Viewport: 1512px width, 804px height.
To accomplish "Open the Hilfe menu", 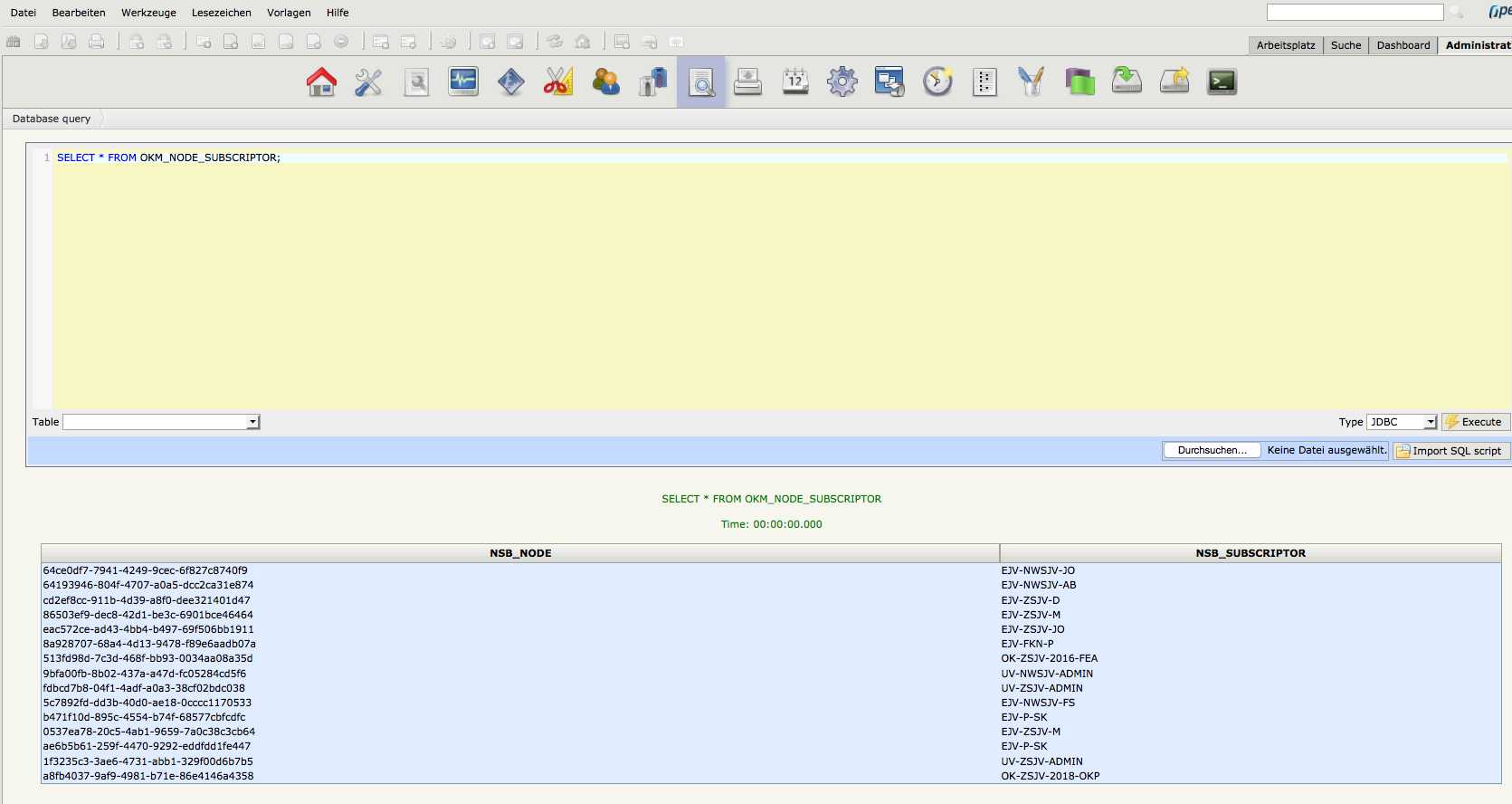I will 338,13.
